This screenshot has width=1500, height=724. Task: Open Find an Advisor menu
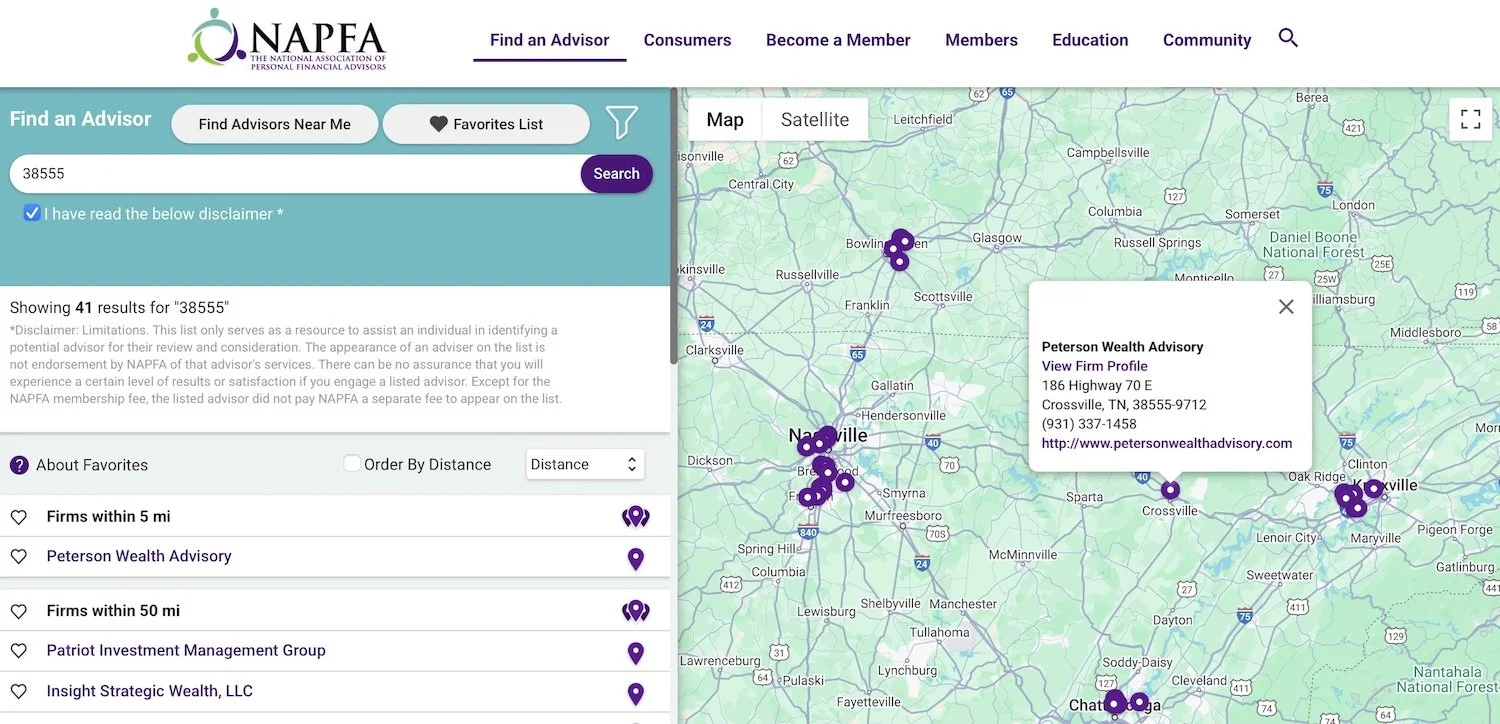pos(549,40)
